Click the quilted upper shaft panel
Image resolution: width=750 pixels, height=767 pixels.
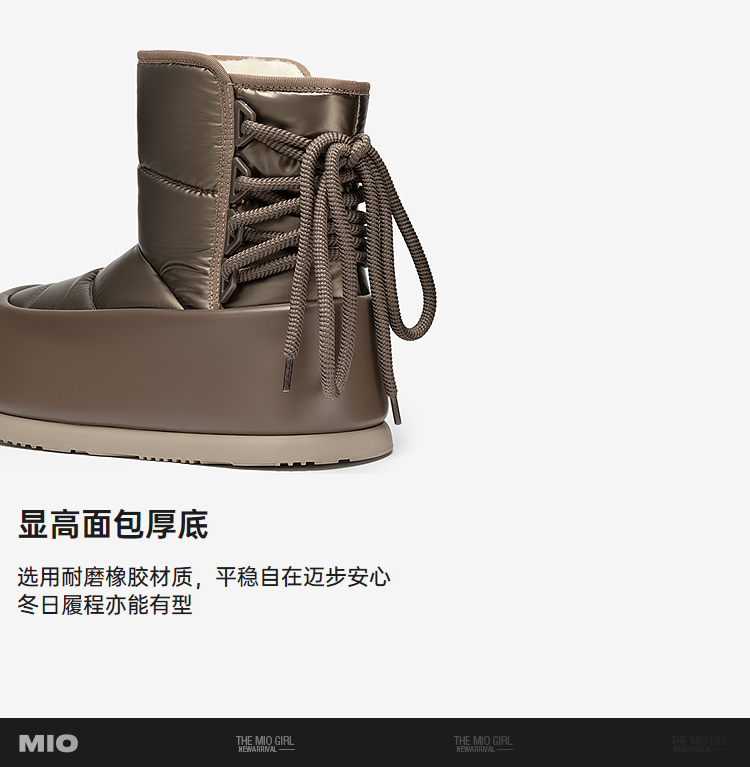pyautogui.click(x=181, y=181)
